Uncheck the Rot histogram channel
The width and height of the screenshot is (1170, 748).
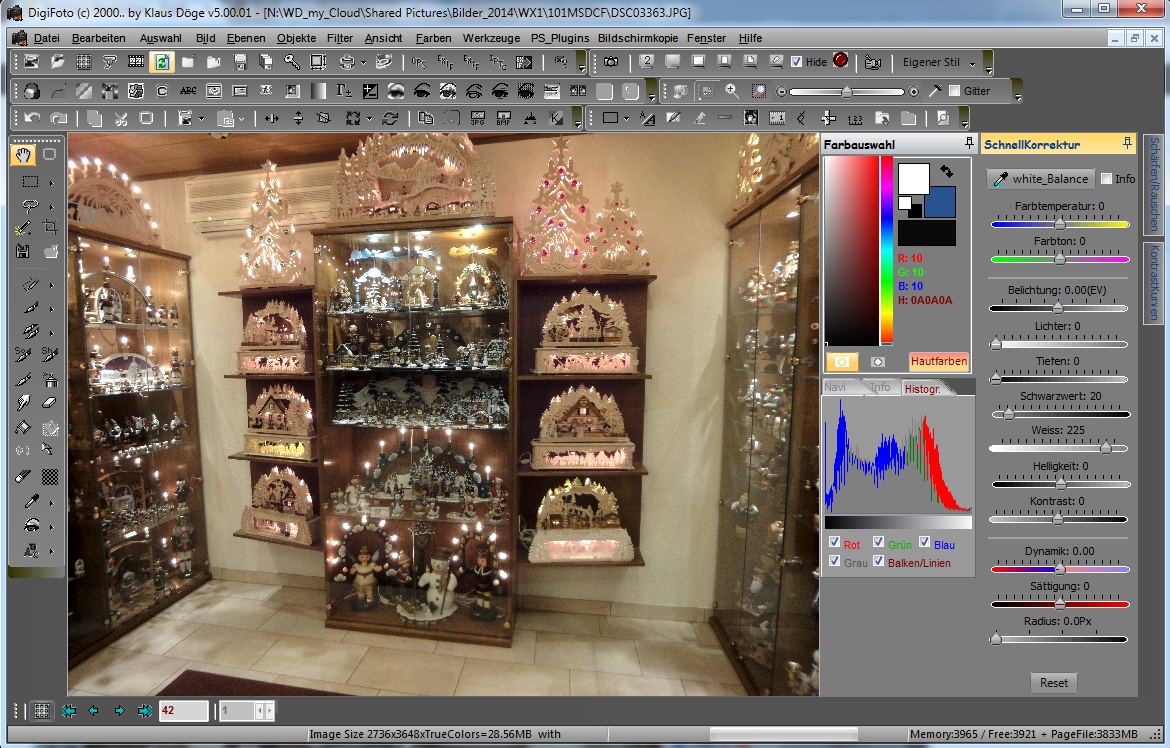834,543
